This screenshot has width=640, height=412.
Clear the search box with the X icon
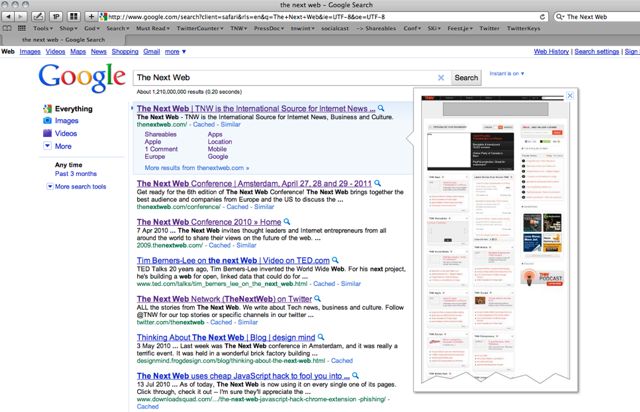coord(441,78)
